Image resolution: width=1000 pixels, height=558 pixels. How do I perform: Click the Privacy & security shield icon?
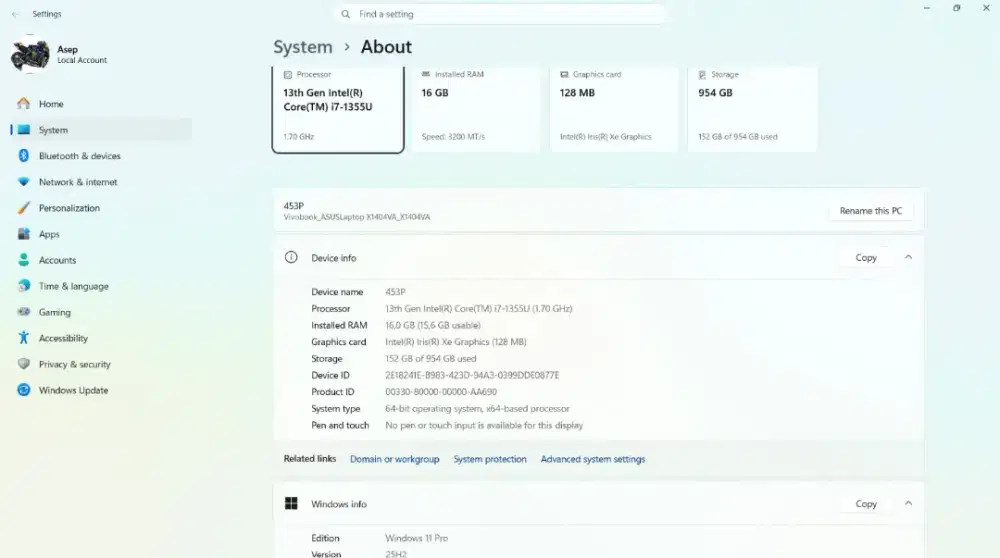pyautogui.click(x=24, y=364)
